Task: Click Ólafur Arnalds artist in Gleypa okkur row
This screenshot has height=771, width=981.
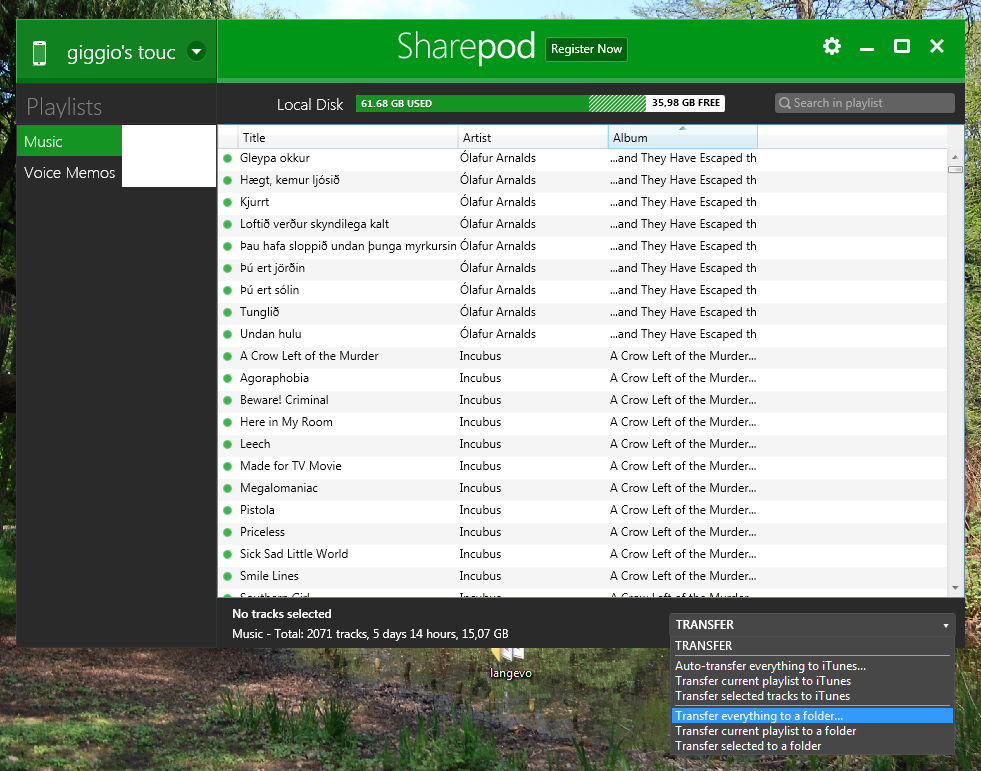Action: coord(497,158)
